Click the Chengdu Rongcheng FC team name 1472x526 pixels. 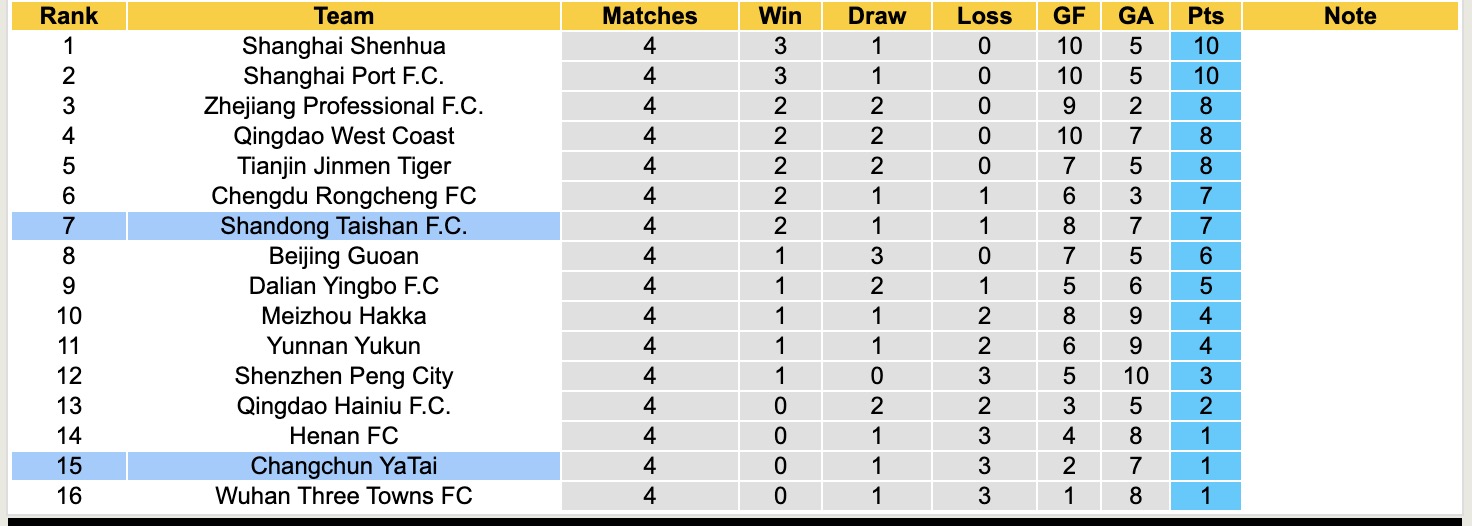343,196
